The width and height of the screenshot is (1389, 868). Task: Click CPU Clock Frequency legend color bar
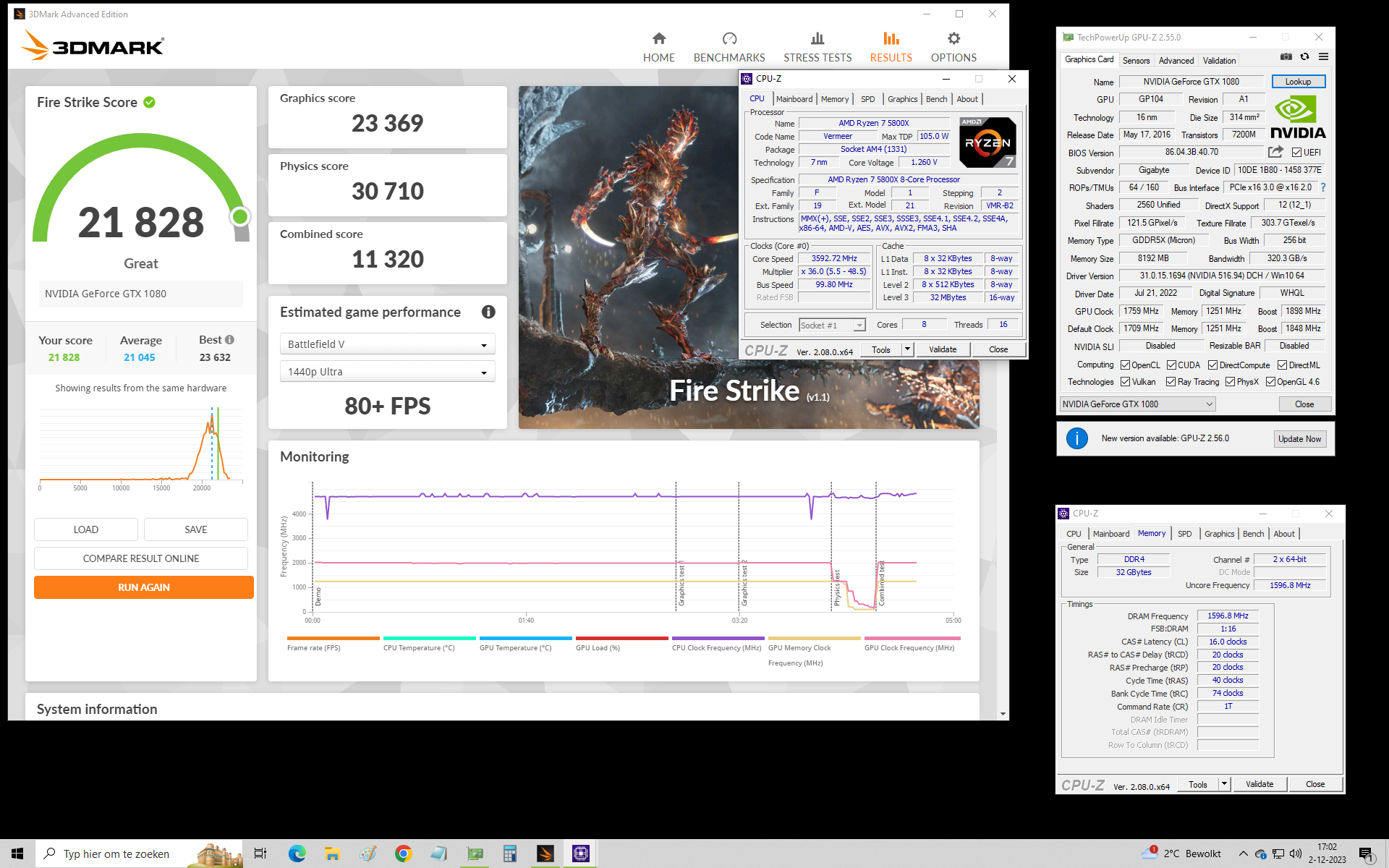click(718, 638)
